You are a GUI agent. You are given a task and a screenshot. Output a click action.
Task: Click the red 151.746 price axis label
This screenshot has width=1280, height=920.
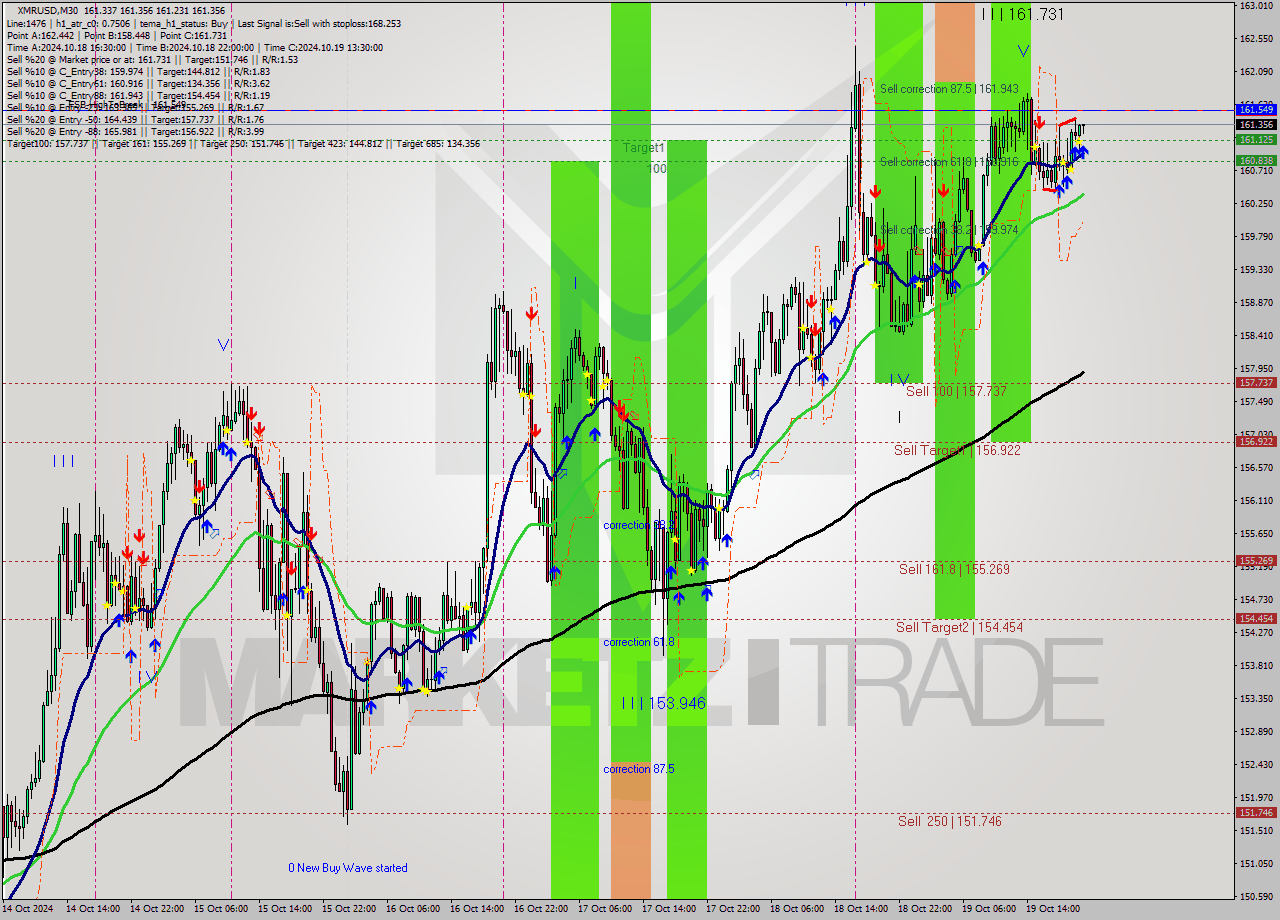click(1256, 813)
